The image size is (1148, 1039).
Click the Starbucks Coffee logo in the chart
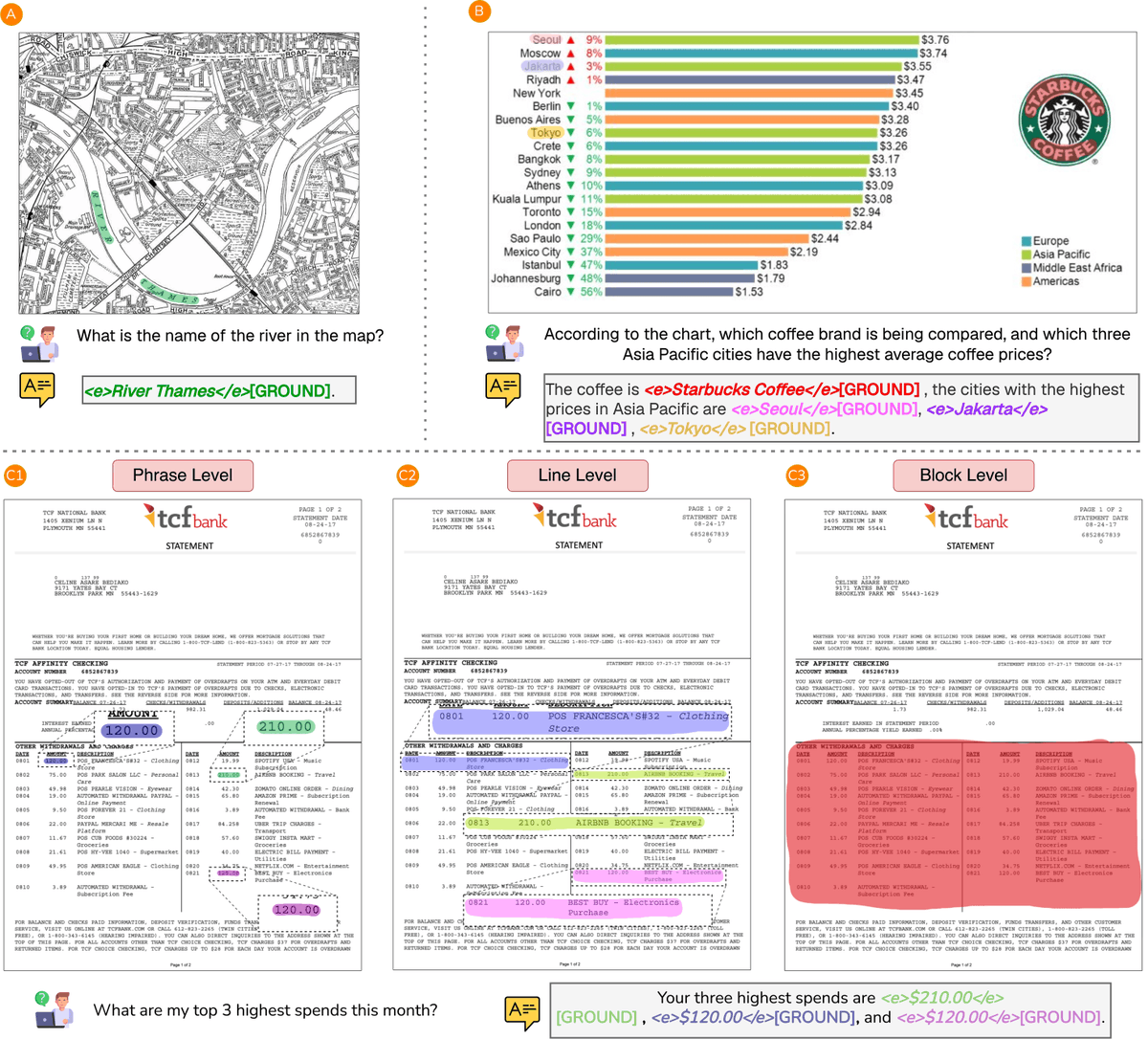(x=1063, y=121)
